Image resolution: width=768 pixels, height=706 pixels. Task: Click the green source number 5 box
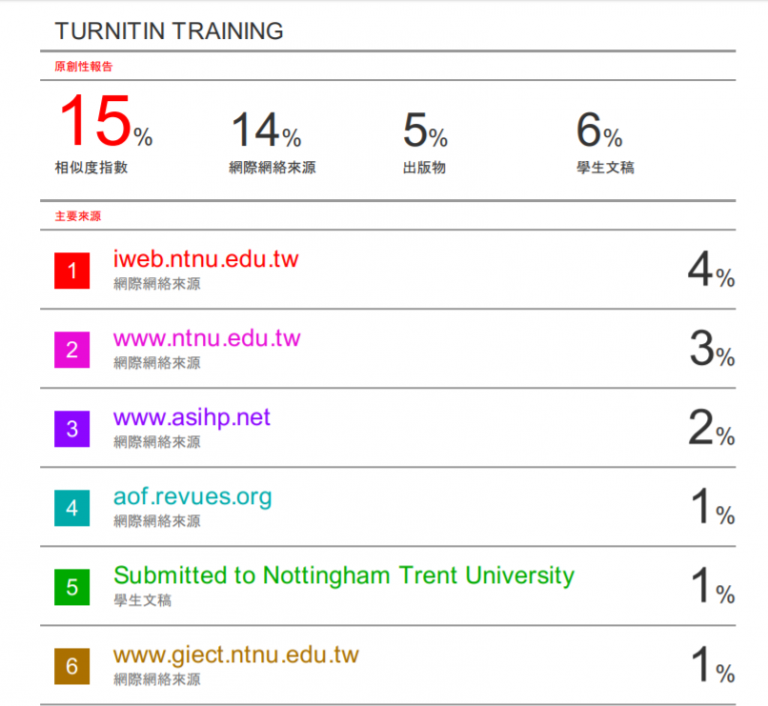72,587
